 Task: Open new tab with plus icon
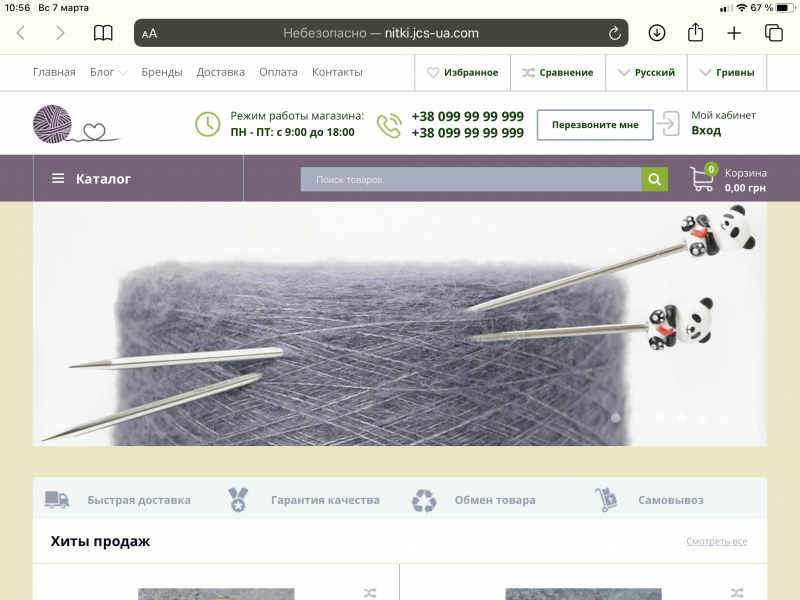(x=734, y=33)
